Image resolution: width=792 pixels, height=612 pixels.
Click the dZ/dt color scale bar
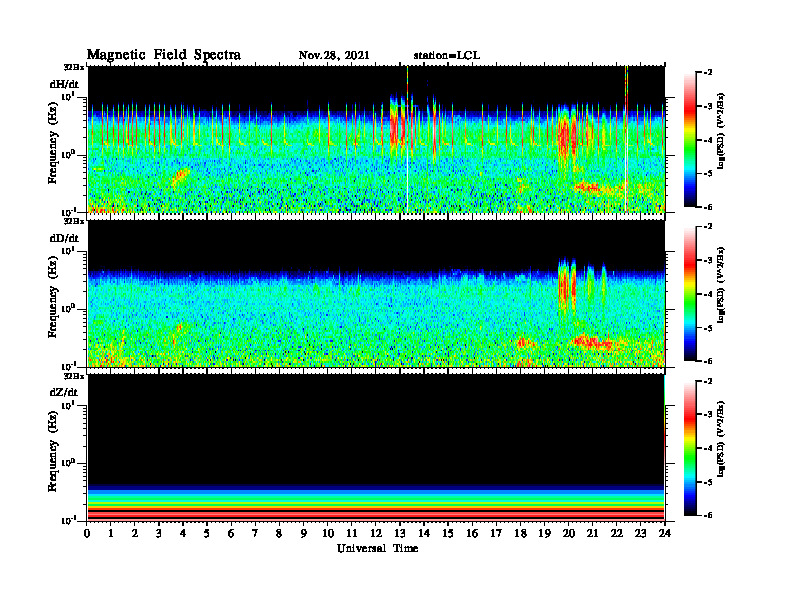(x=690, y=448)
